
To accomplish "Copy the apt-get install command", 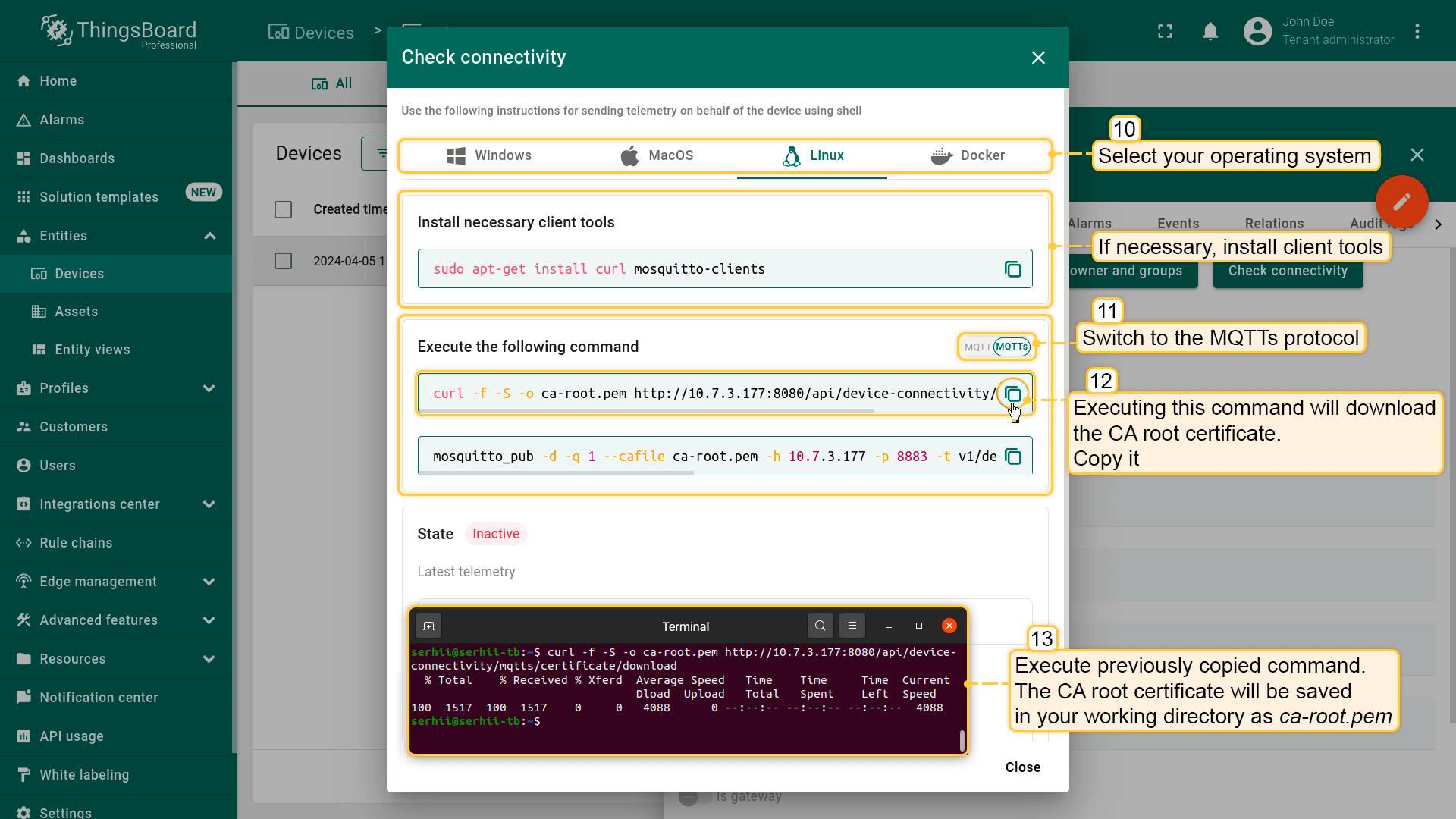I will coord(1012,269).
